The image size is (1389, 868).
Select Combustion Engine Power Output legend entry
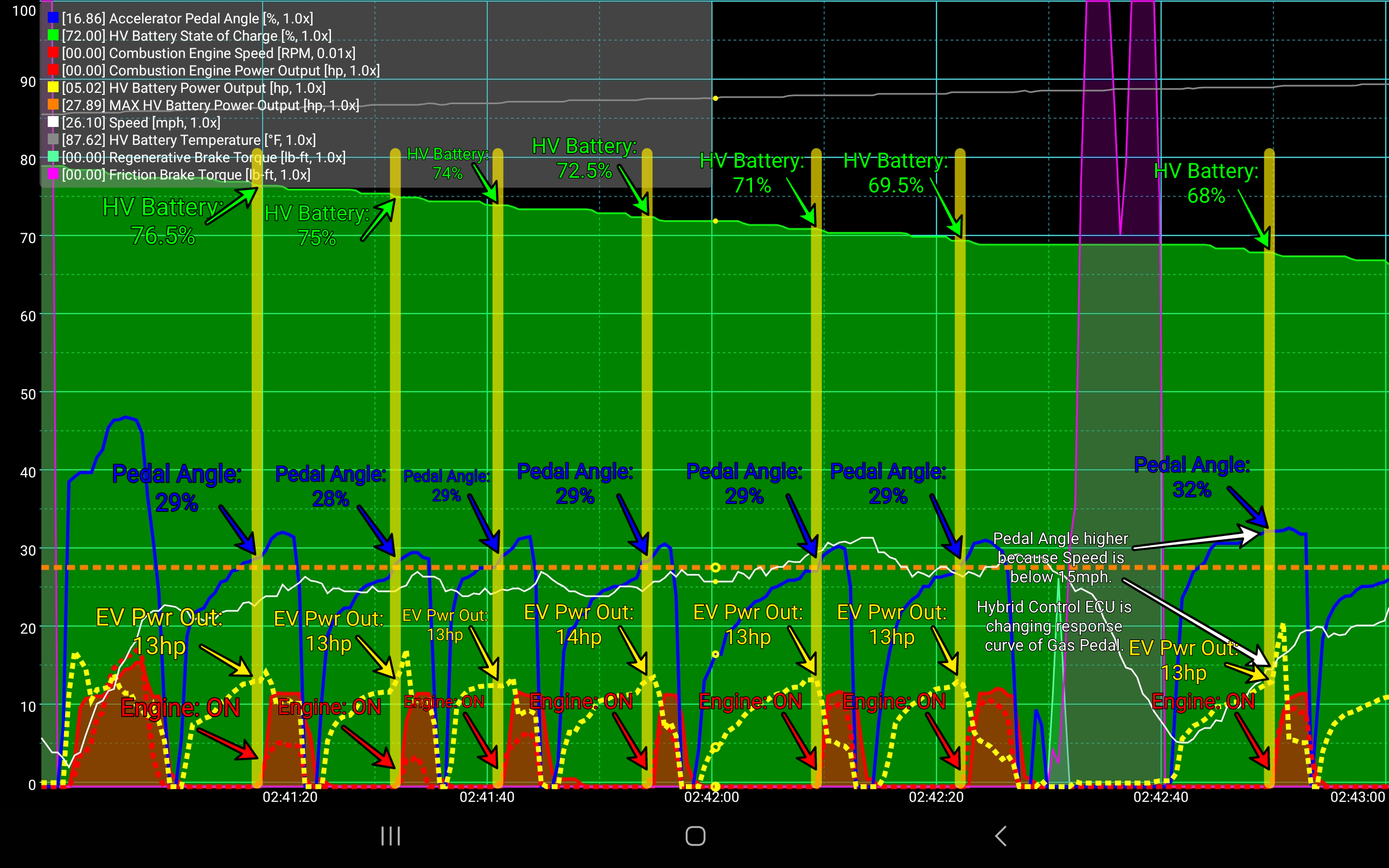click(x=214, y=70)
